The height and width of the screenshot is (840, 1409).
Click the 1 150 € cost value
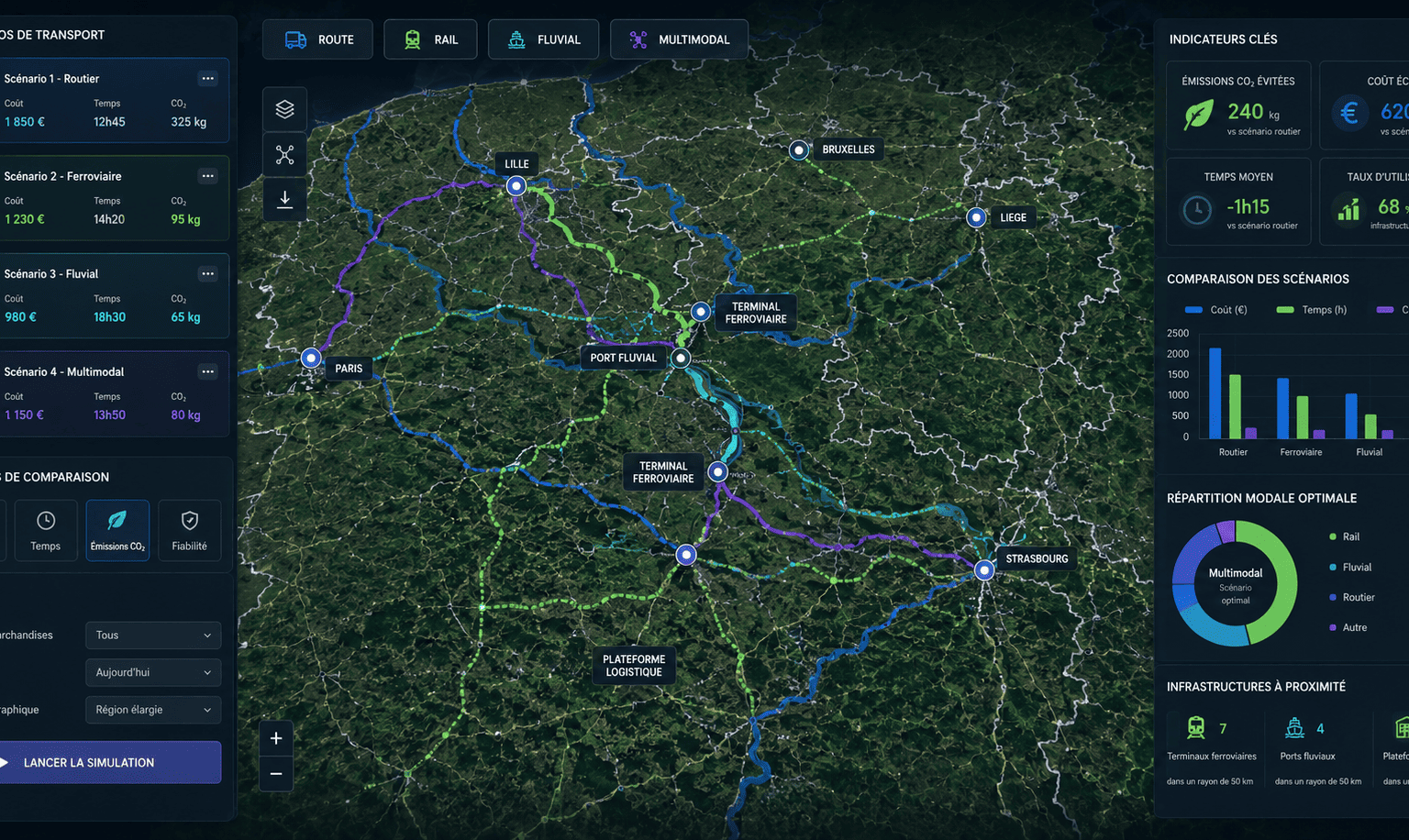point(24,414)
